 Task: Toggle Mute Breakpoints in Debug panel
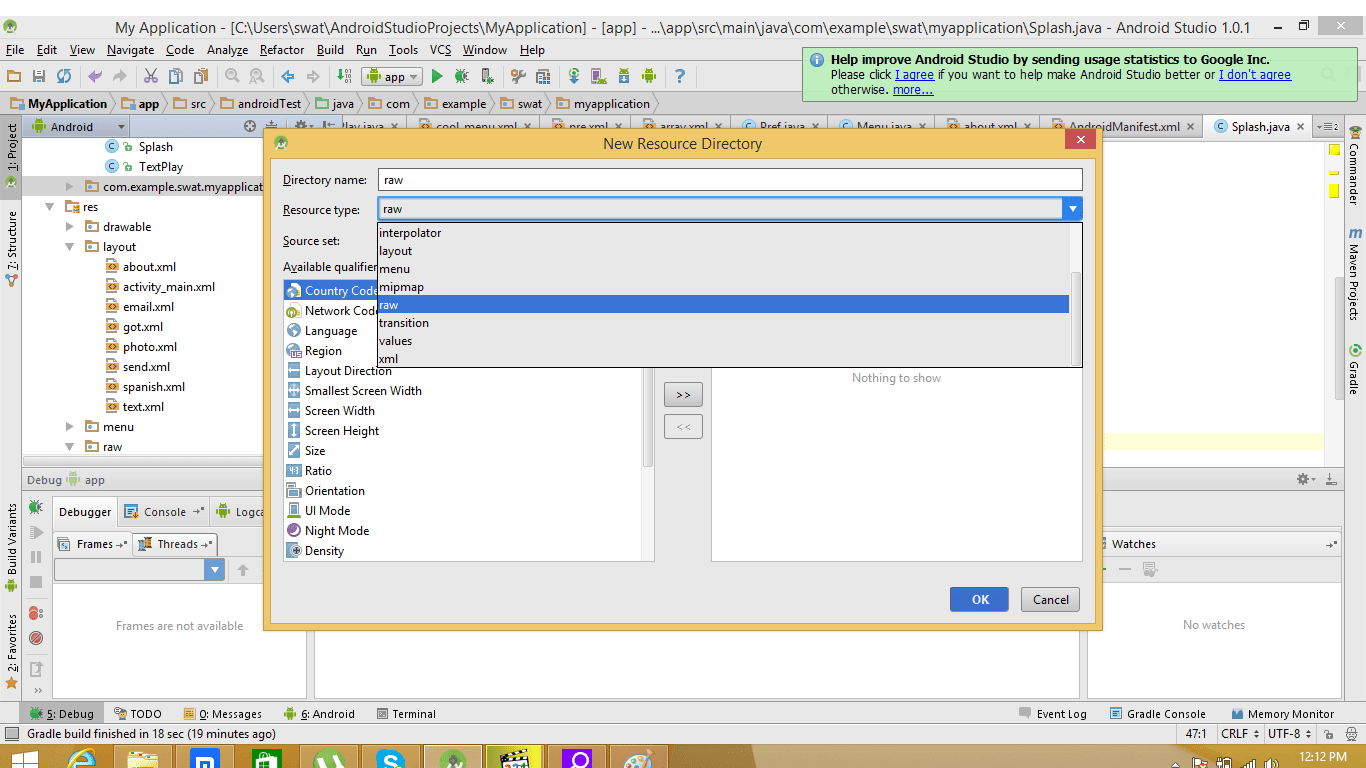coord(36,638)
